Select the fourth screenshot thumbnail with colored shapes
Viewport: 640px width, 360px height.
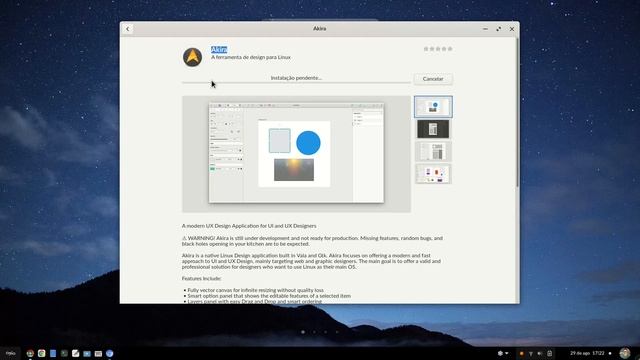[x=433, y=174]
